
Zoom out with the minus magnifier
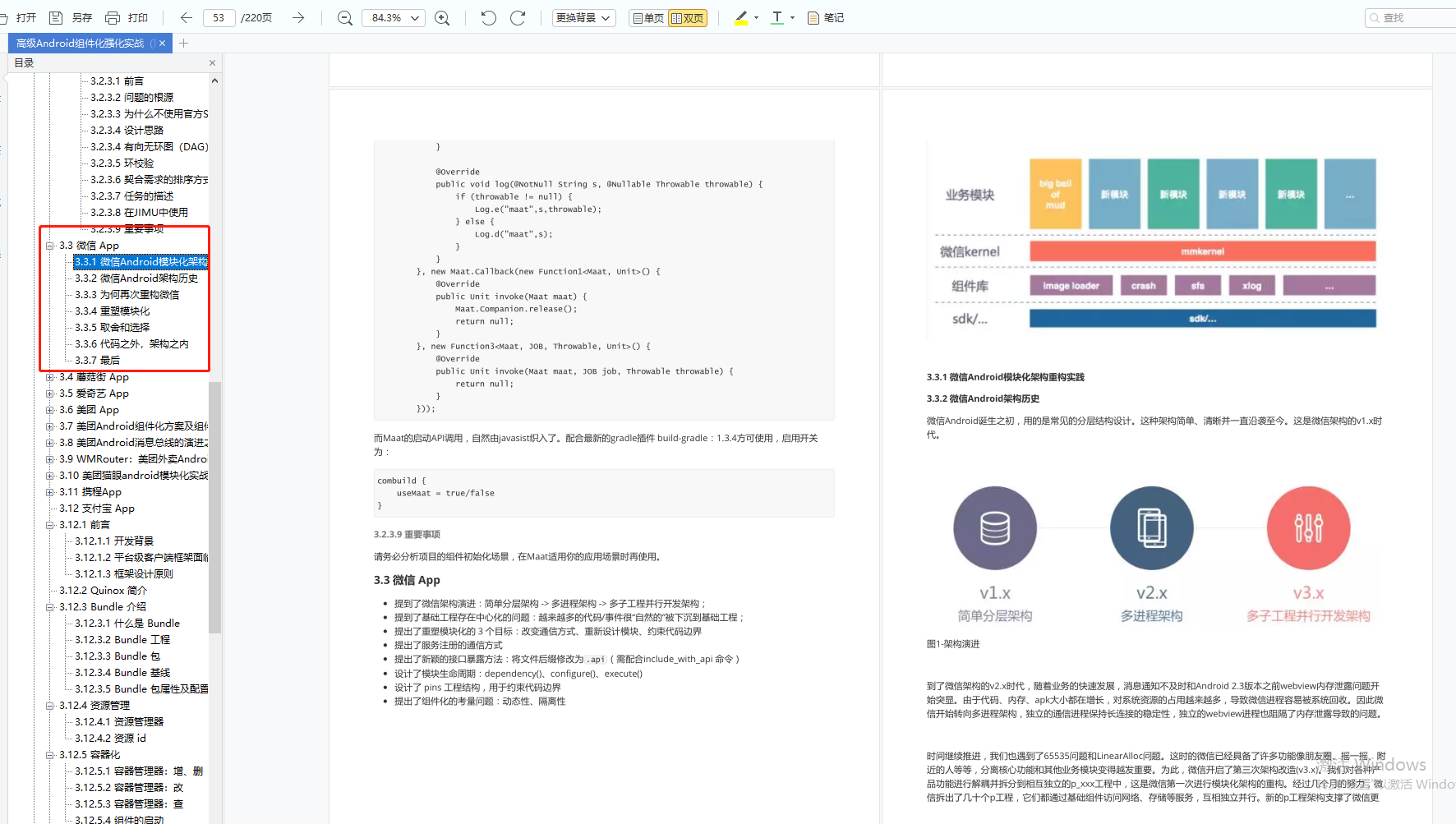pos(345,17)
